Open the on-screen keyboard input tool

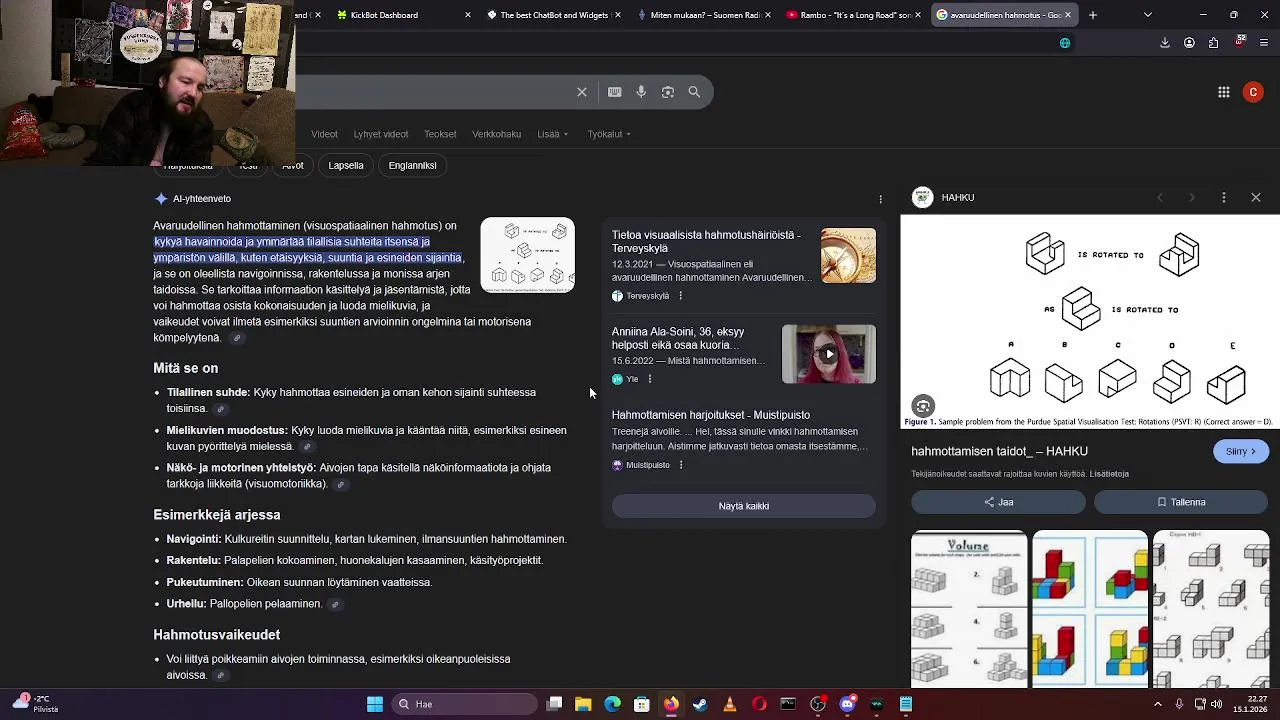[615, 92]
